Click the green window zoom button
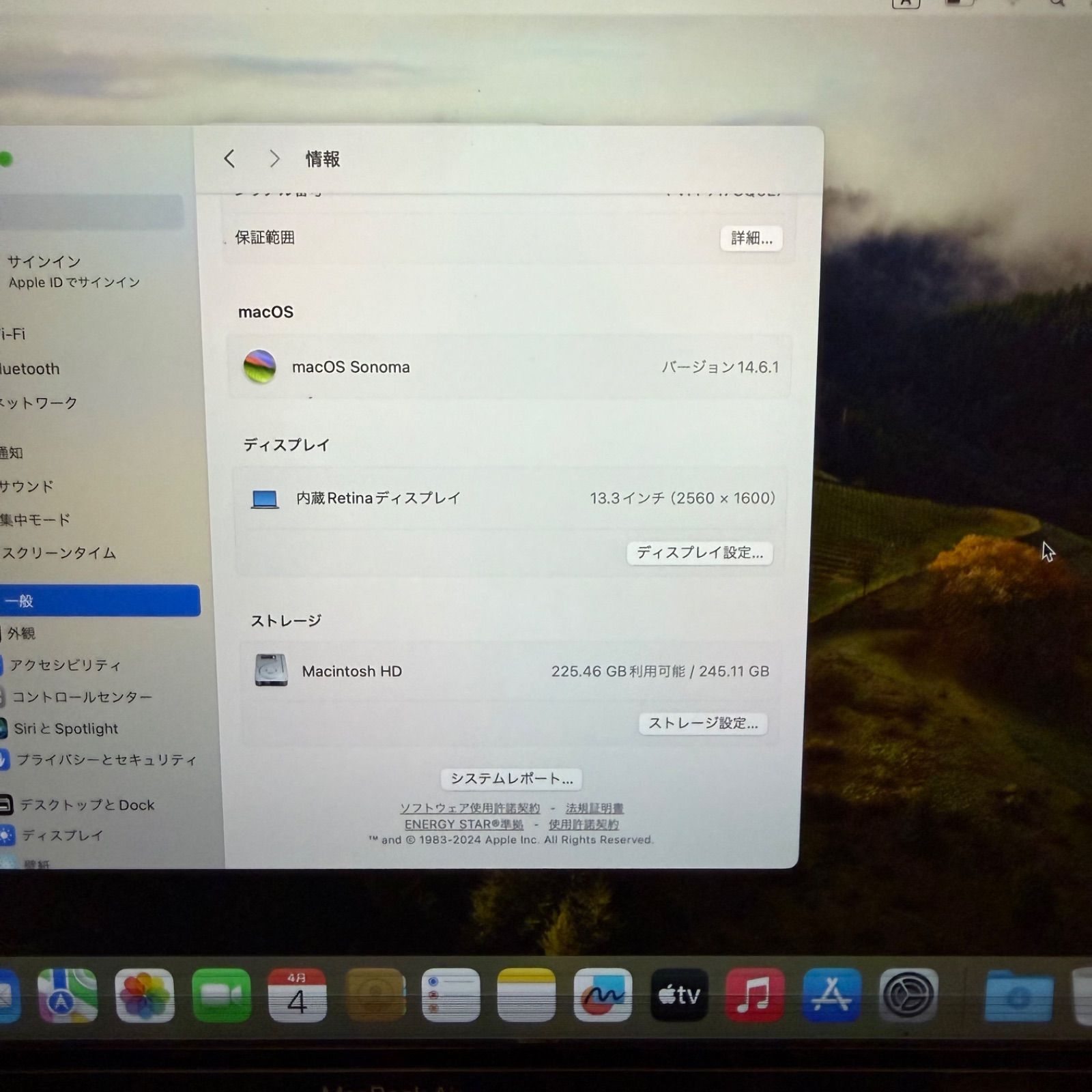The width and height of the screenshot is (1092, 1092). [x=5, y=159]
